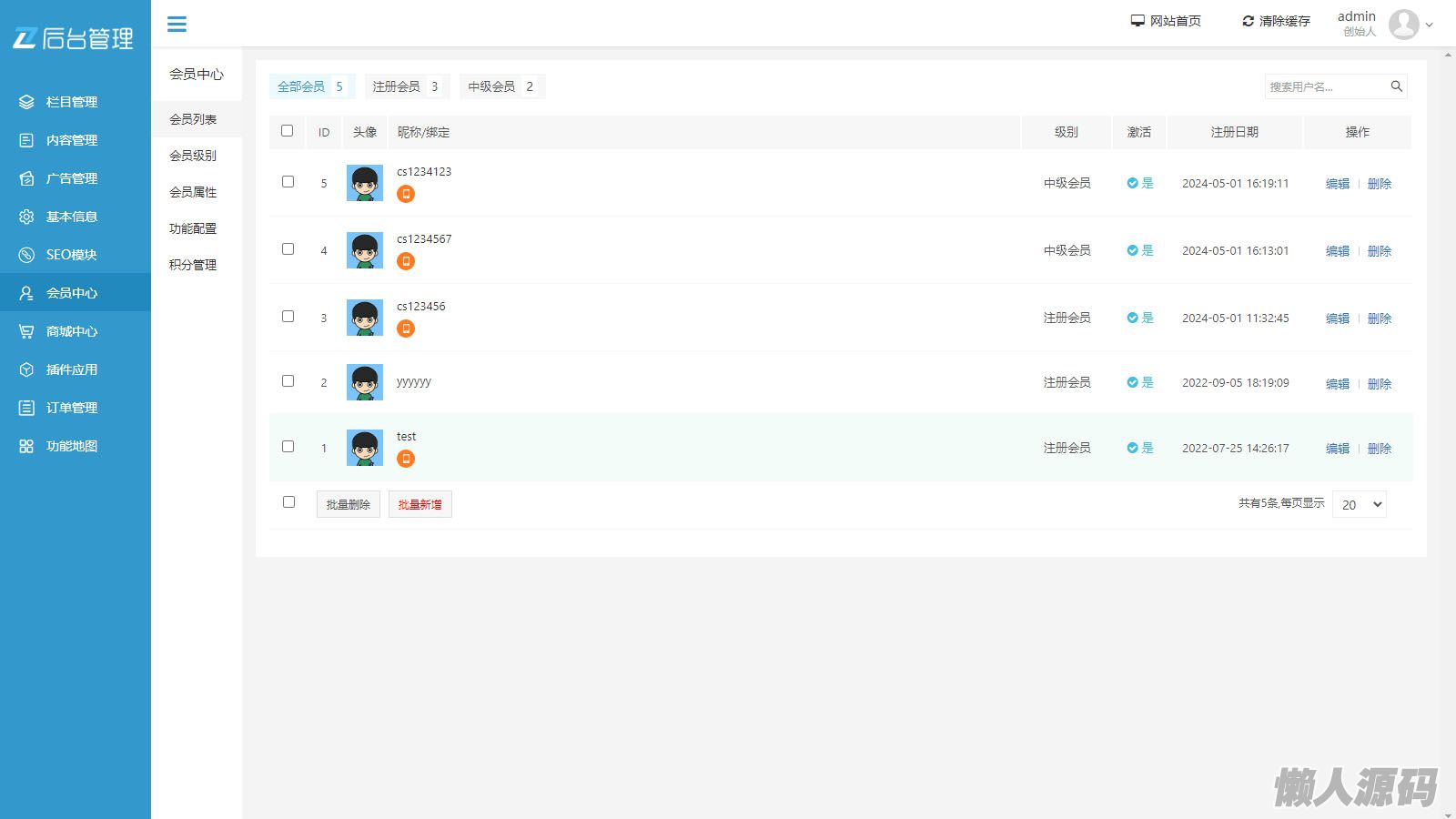Screen dimensions: 1456x819
Task: Click the 清除缓存 refresh icon
Action: (1248, 21)
